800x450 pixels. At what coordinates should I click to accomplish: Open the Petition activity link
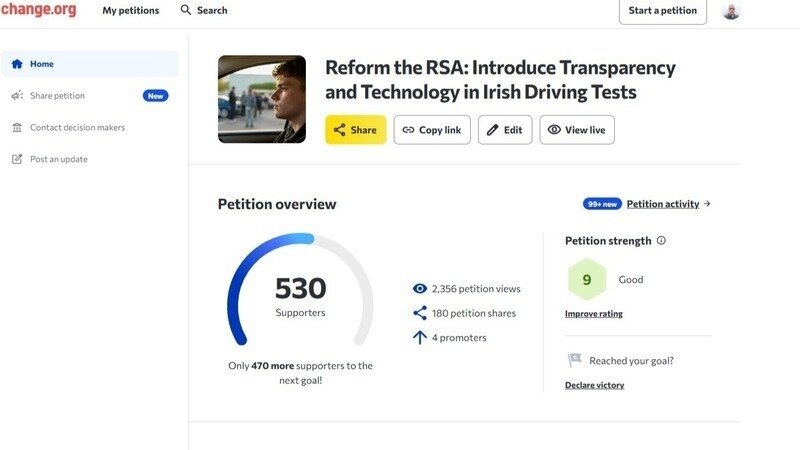coord(663,204)
